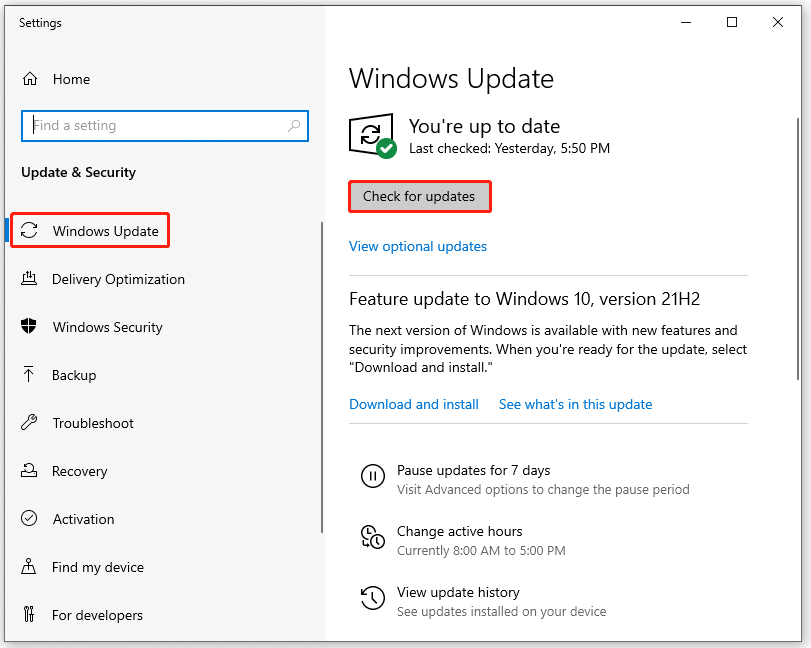Open the View optional updates link
The image size is (811, 648).
point(417,246)
